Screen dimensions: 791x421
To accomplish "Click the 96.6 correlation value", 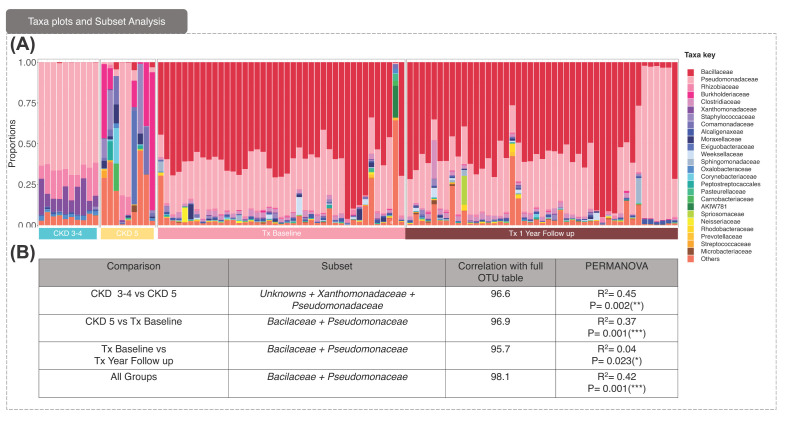I will (500, 294).
